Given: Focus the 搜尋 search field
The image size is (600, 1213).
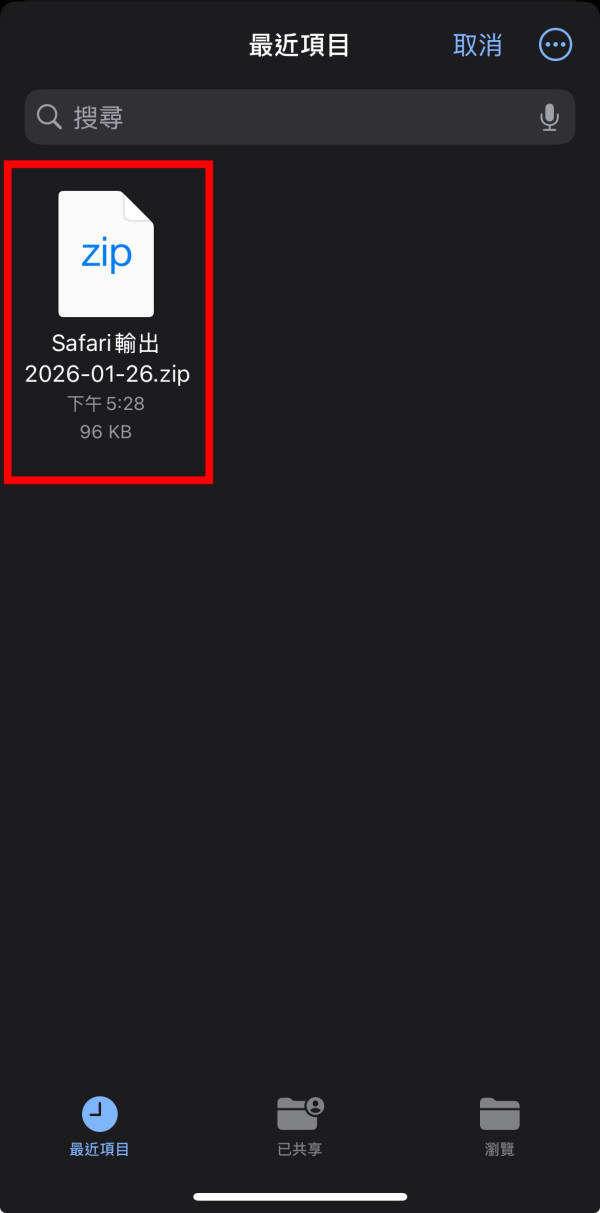Looking at the screenshot, I should pos(300,117).
